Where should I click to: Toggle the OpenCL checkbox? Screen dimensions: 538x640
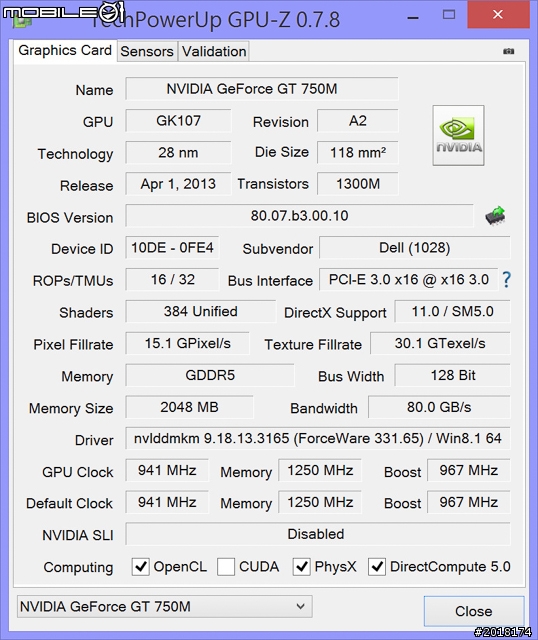point(140,567)
